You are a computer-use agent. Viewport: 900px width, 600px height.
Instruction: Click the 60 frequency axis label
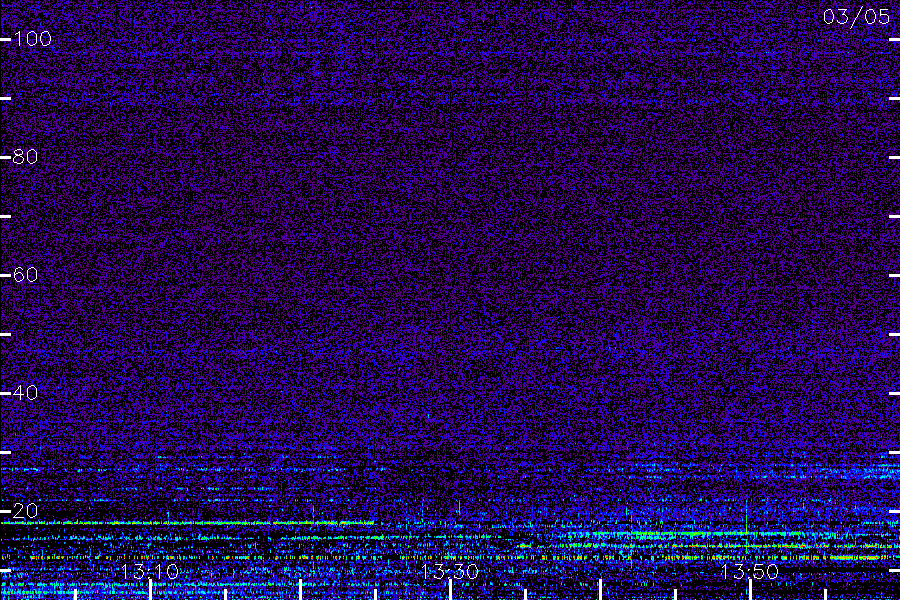point(25,275)
